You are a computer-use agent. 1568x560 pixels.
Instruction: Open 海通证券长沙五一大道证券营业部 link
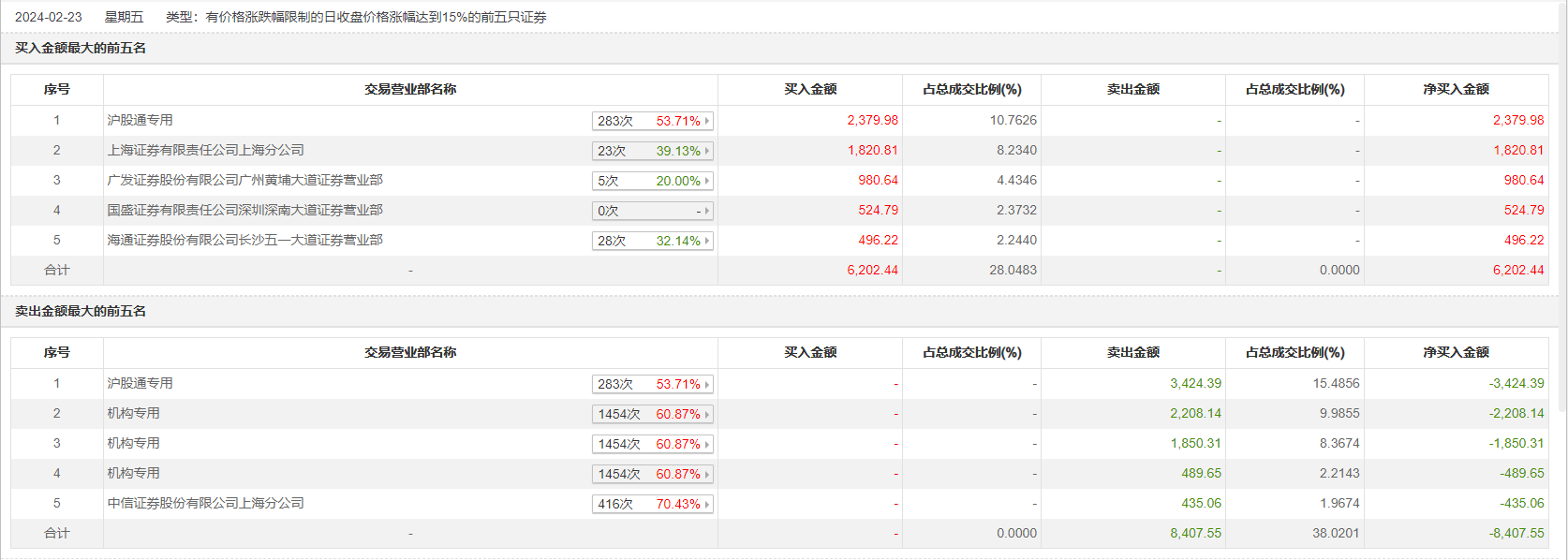(x=244, y=240)
